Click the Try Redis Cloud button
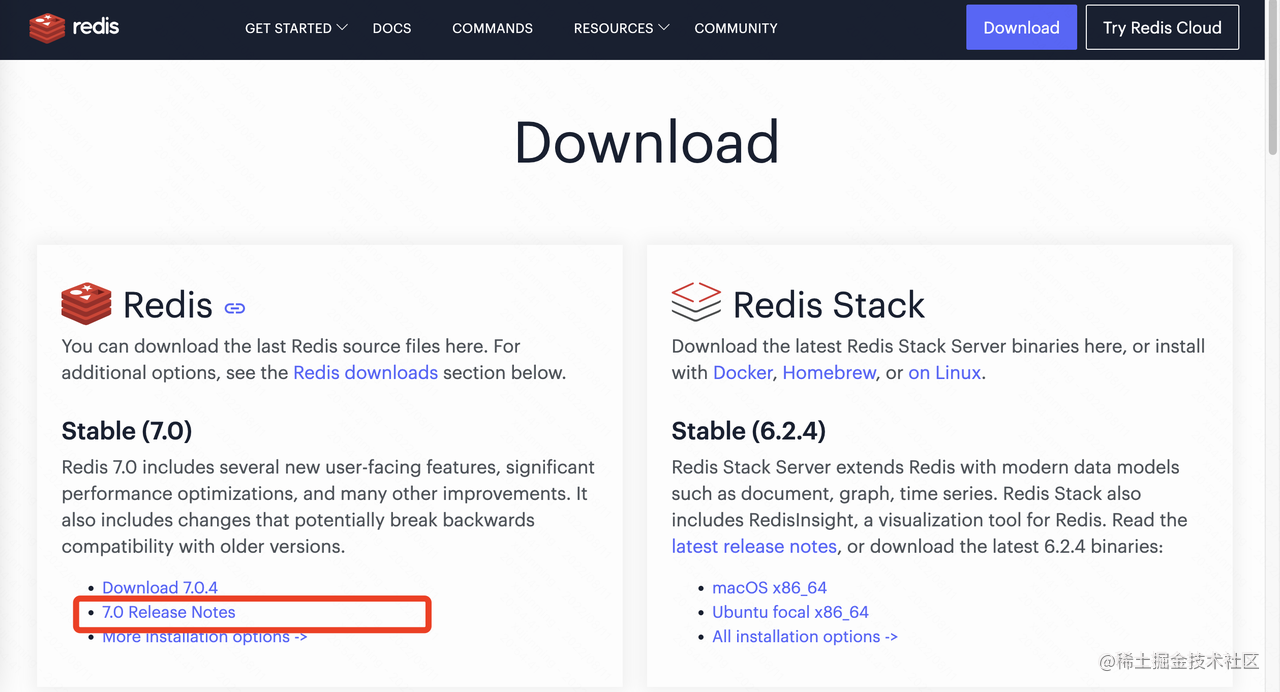The width and height of the screenshot is (1280, 692). pos(1162,28)
